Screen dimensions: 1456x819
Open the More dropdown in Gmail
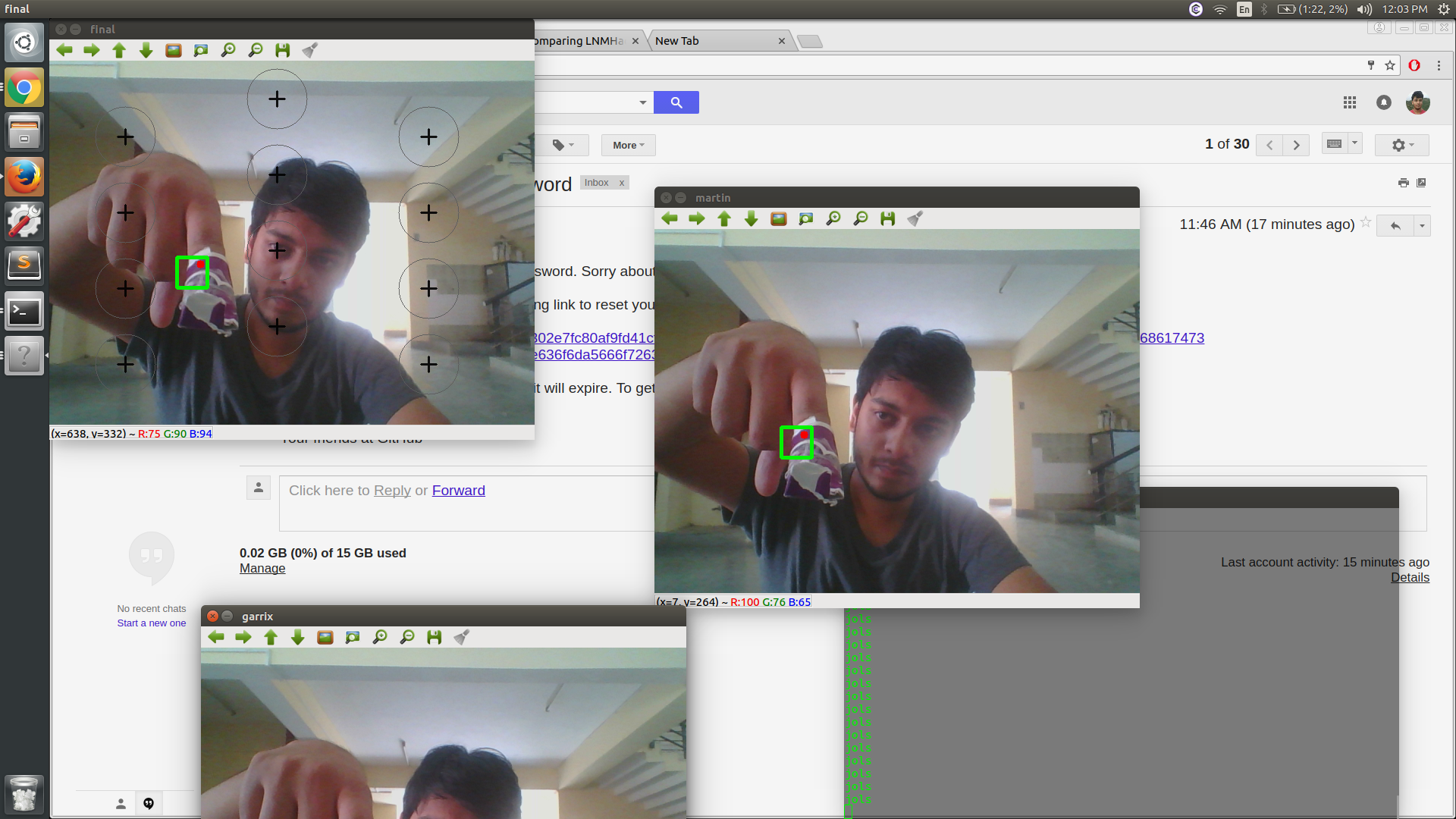[x=628, y=145]
